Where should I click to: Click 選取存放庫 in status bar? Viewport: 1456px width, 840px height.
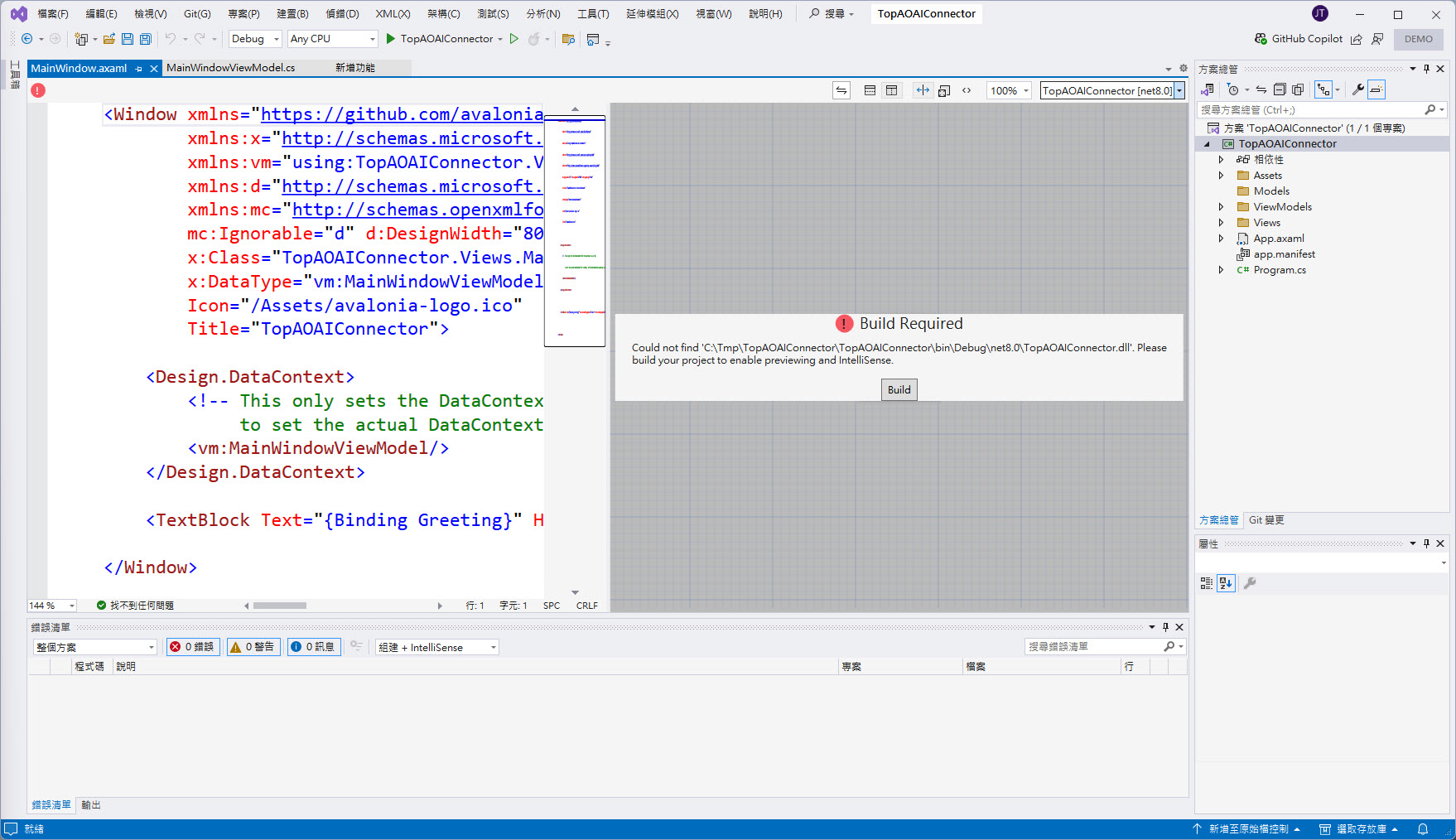click(1359, 829)
